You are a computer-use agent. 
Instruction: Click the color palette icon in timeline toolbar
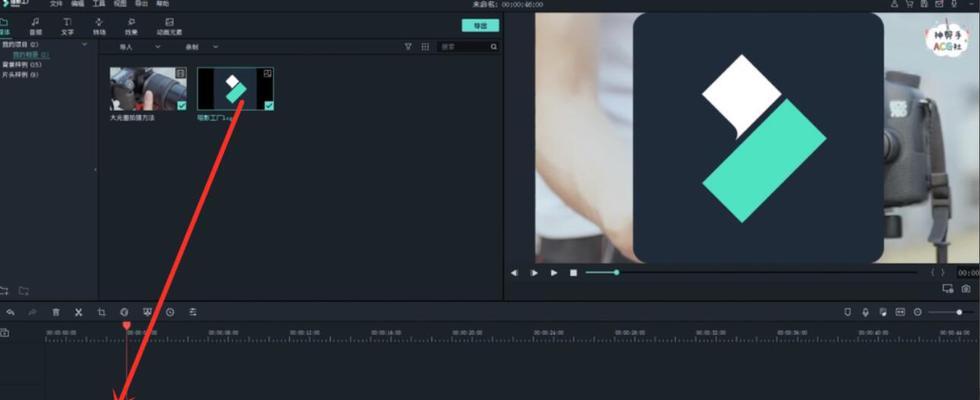tap(124, 312)
